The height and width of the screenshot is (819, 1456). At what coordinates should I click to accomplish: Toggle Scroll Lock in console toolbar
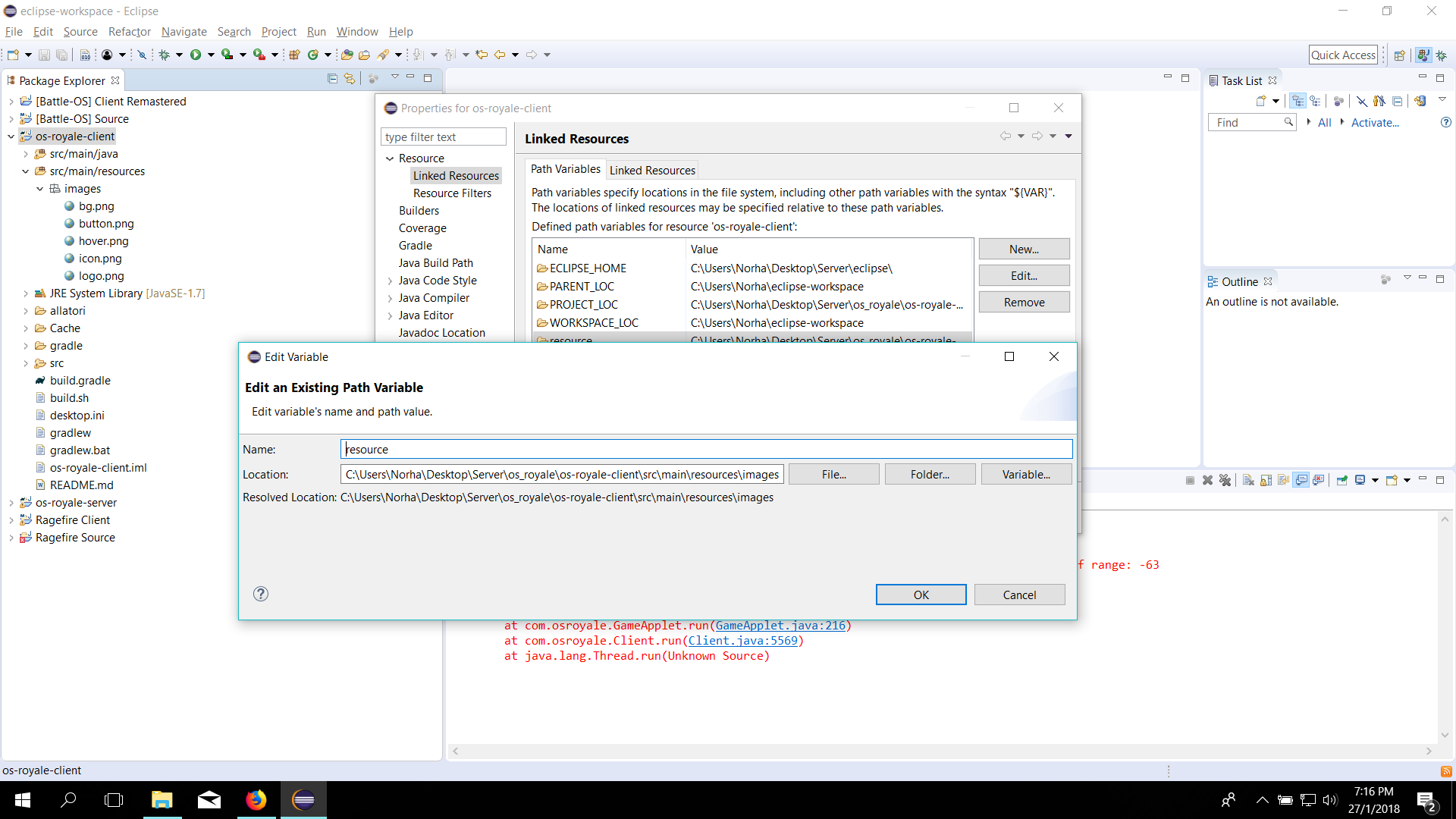click(x=1266, y=480)
